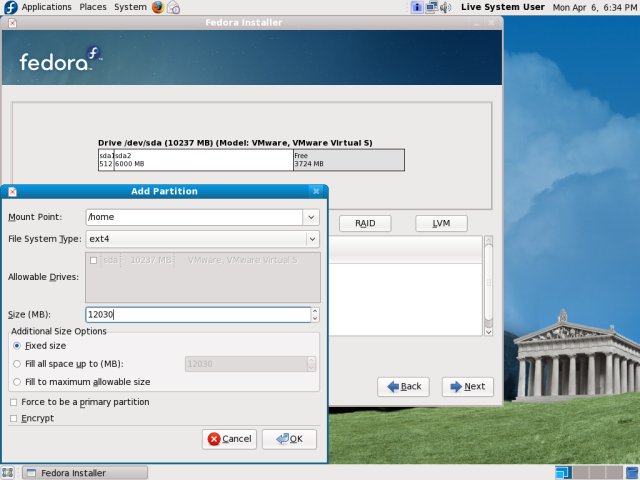Click the volume speaker icon in panel
This screenshot has height=480, width=640.
(x=448, y=7)
